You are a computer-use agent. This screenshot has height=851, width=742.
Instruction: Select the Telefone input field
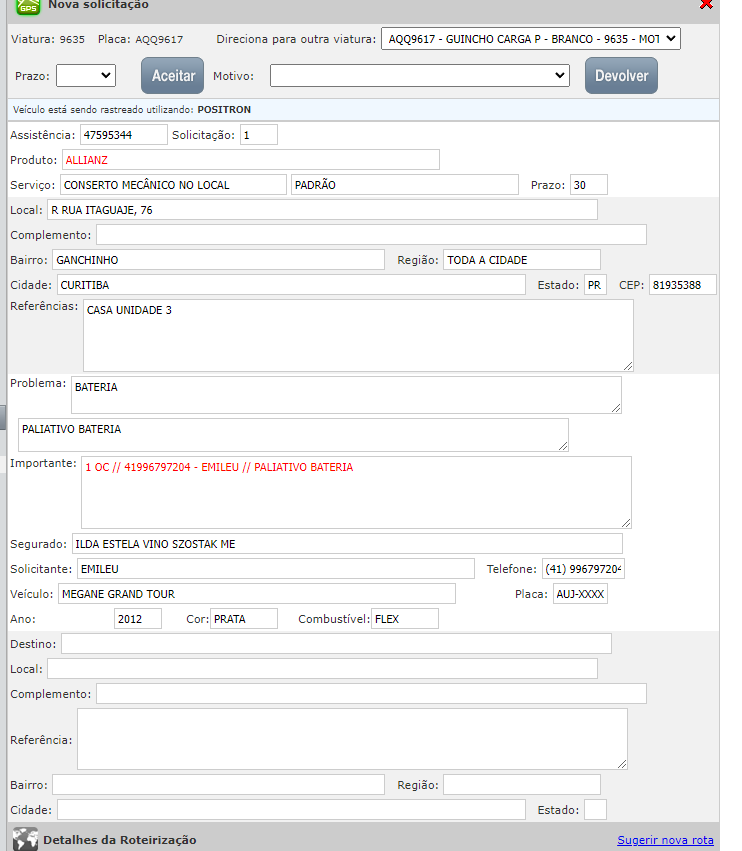[583, 569]
